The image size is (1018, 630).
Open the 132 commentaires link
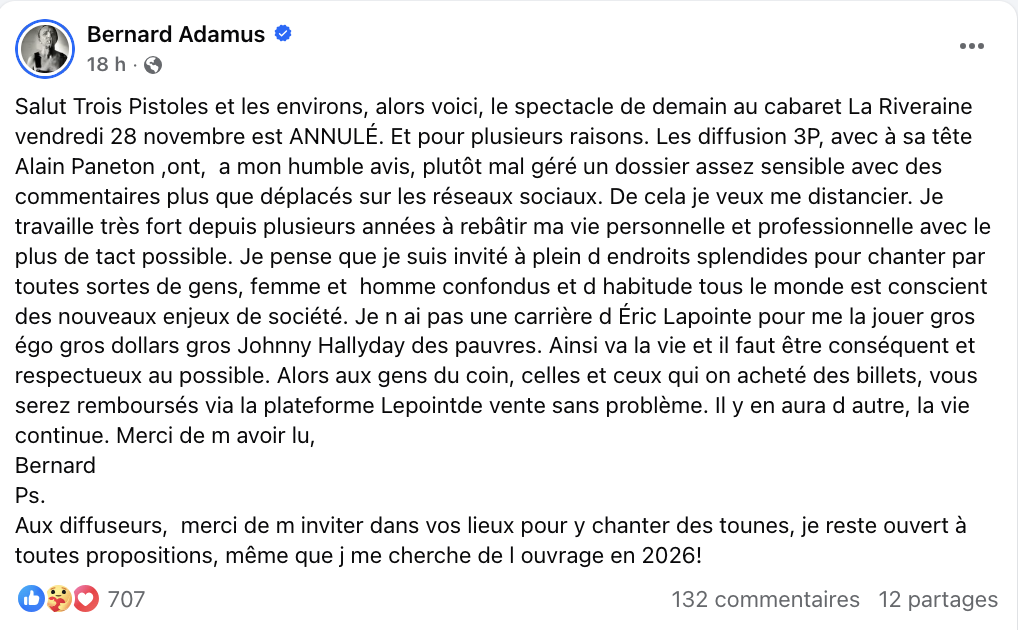pyautogui.click(x=765, y=599)
